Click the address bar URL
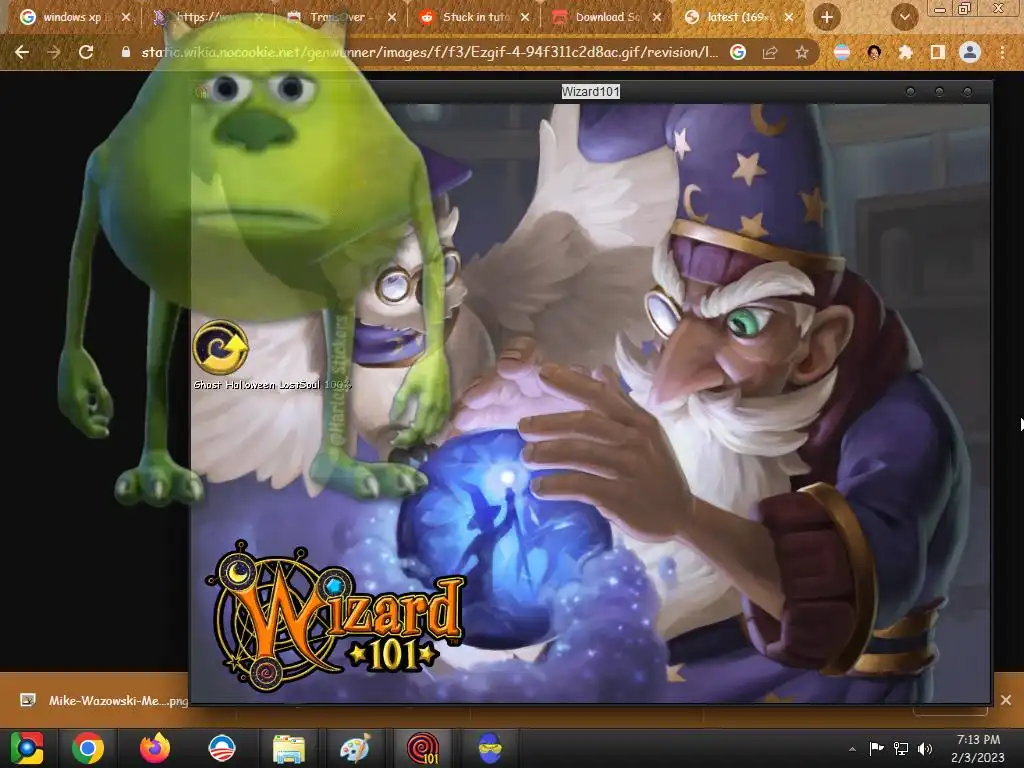 429,52
